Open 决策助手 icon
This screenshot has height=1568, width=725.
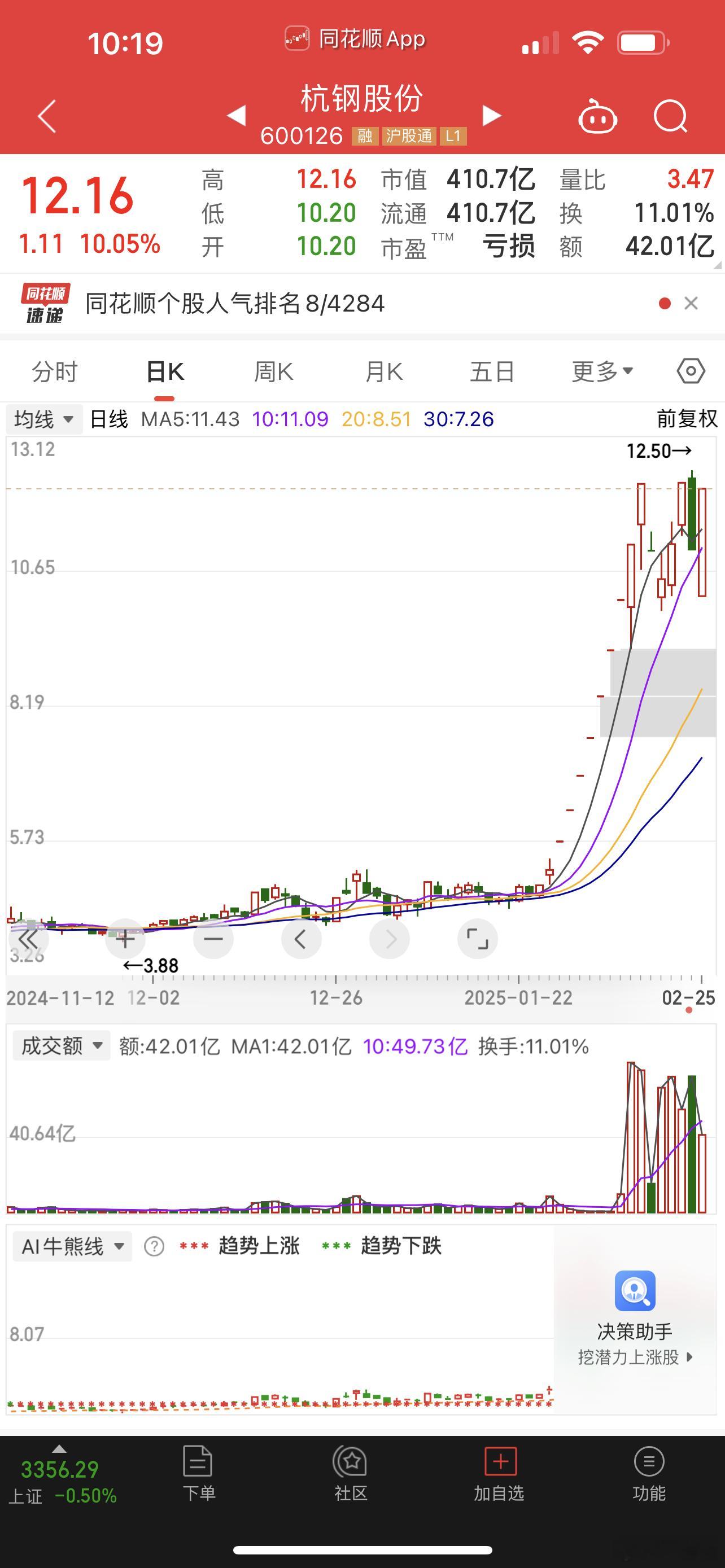tap(635, 1290)
